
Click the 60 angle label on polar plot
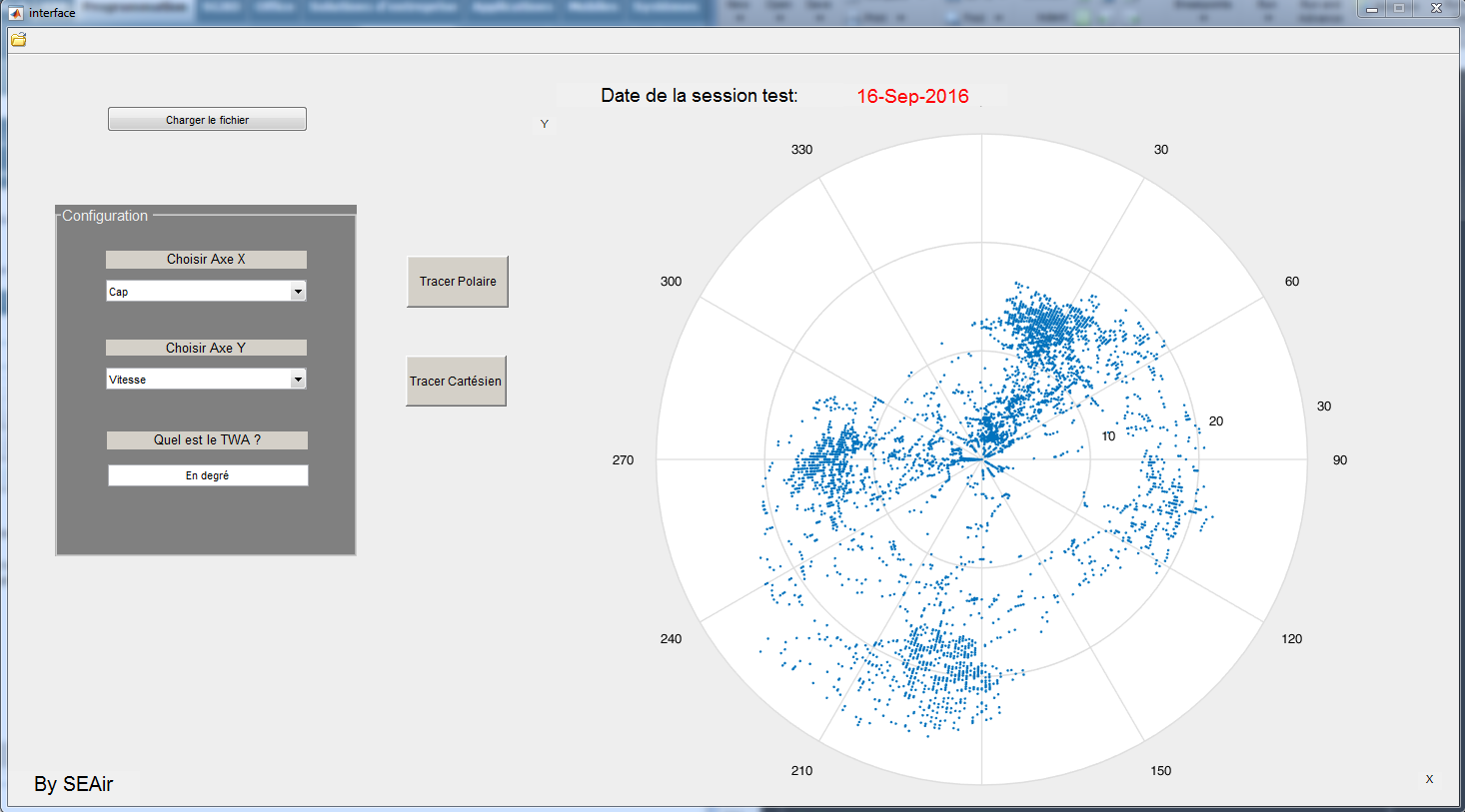point(1292,282)
